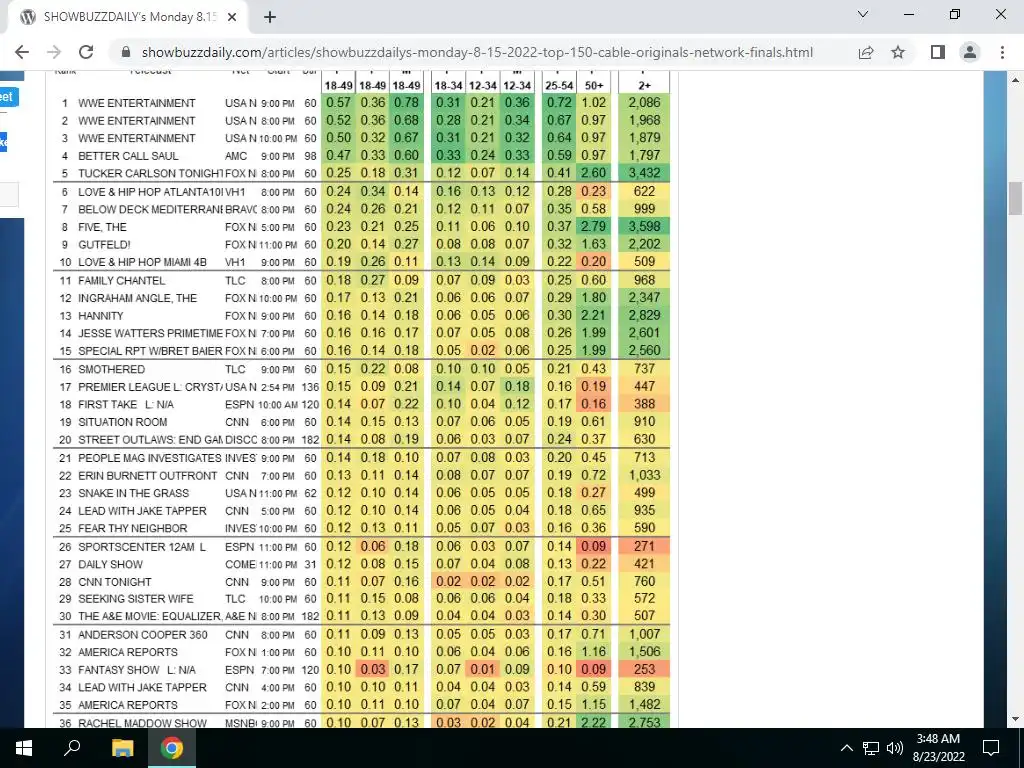Open network settings tray icon
The image size is (1024, 768).
coord(871,748)
